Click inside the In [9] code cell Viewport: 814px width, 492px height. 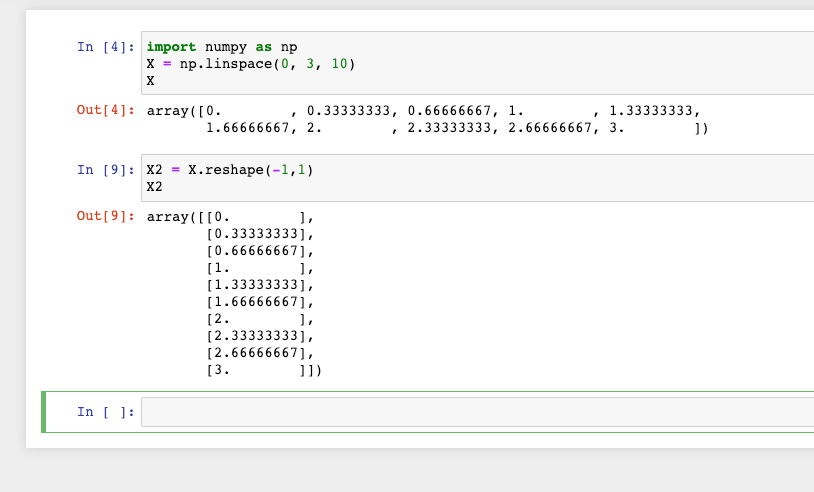pyautogui.click(x=478, y=177)
